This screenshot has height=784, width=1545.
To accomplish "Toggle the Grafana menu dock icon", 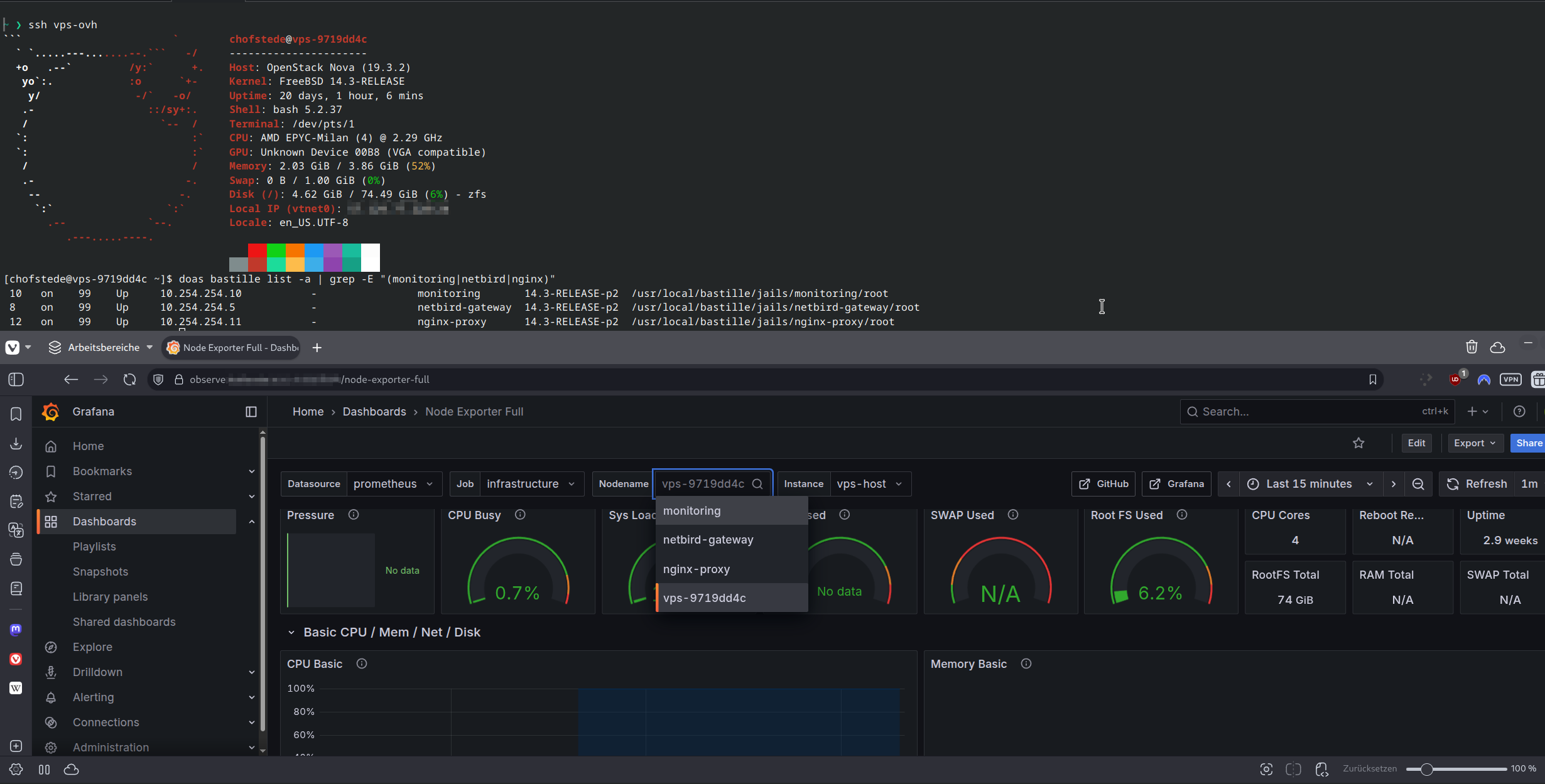I will coord(251,412).
